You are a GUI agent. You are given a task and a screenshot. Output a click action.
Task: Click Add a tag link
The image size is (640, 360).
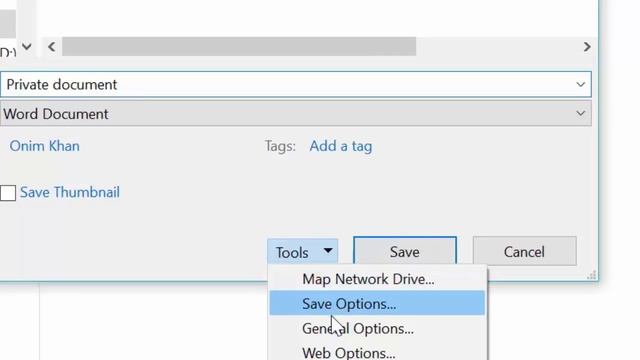pyautogui.click(x=340, y=146)
